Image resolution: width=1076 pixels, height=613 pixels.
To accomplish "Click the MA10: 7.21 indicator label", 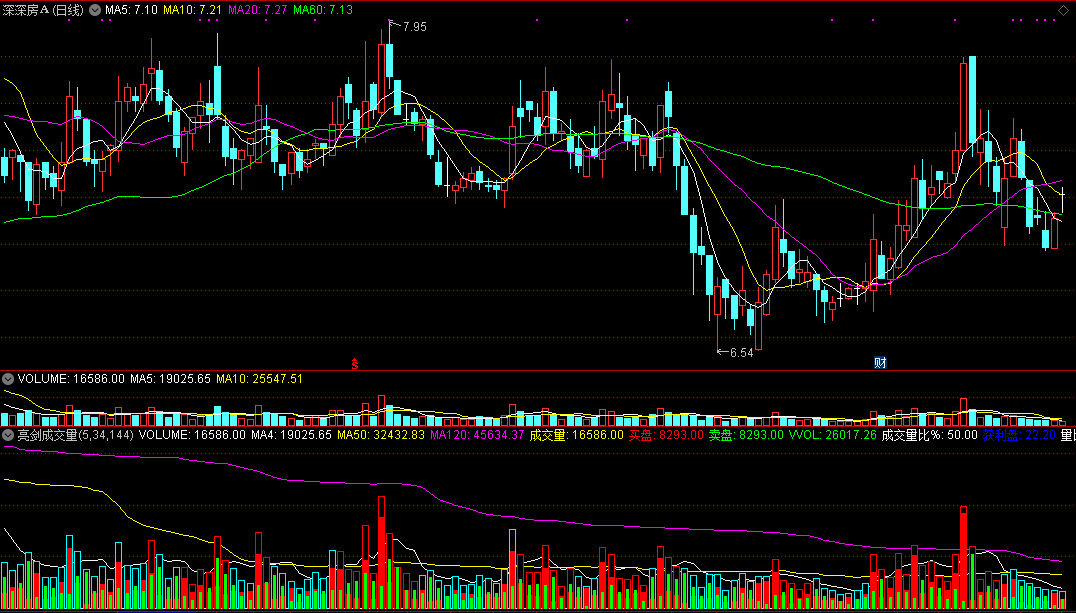I will 193,10.
